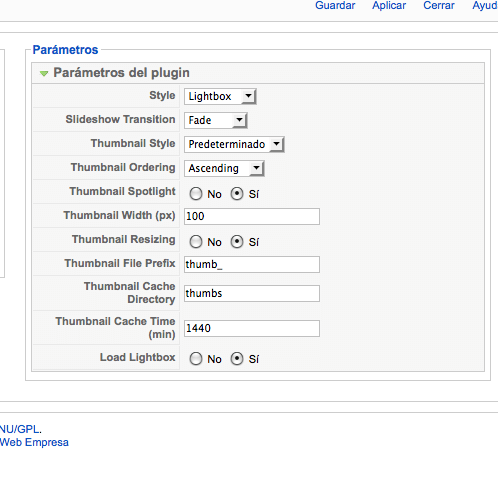
Task: Open the Ayuda toolbar item
Action: coord(485,5)
